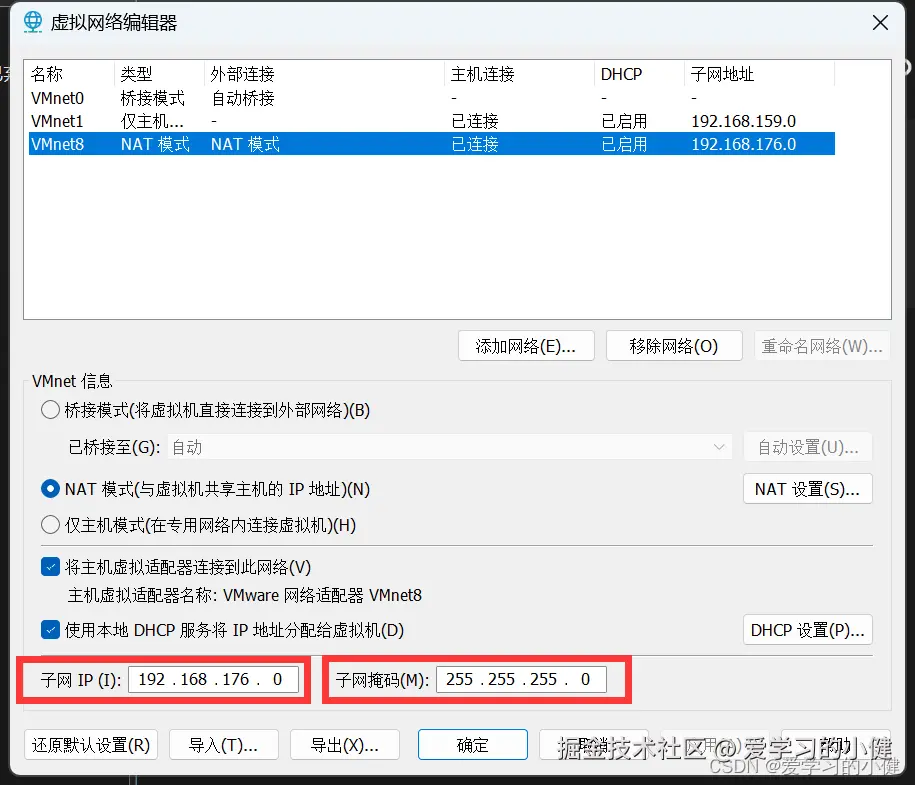Click the 子网掩码 input field

(521, 679)
